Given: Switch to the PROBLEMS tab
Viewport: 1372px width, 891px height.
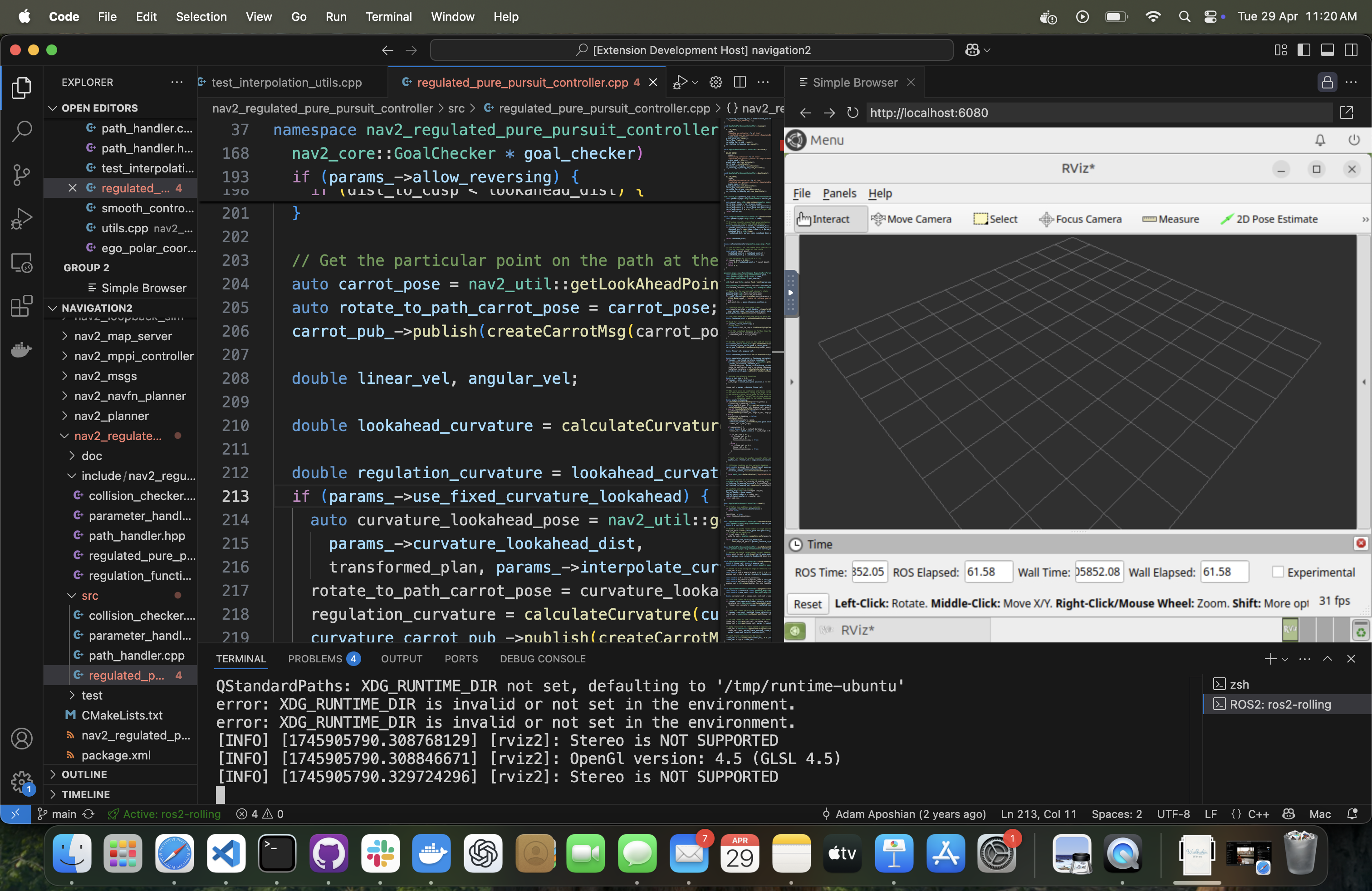Looking at the screenshot, I should click(x=315, y=659).
